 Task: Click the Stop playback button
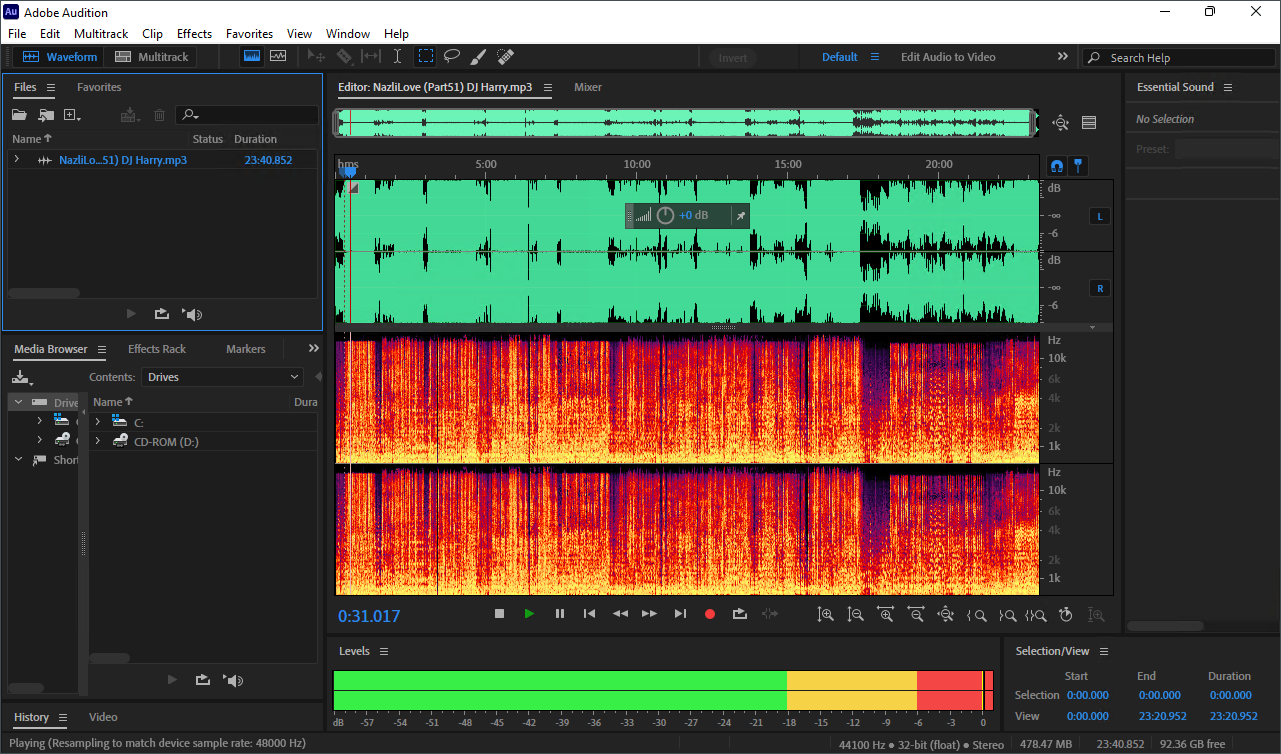pyautogui.click(x=499, y=614)
